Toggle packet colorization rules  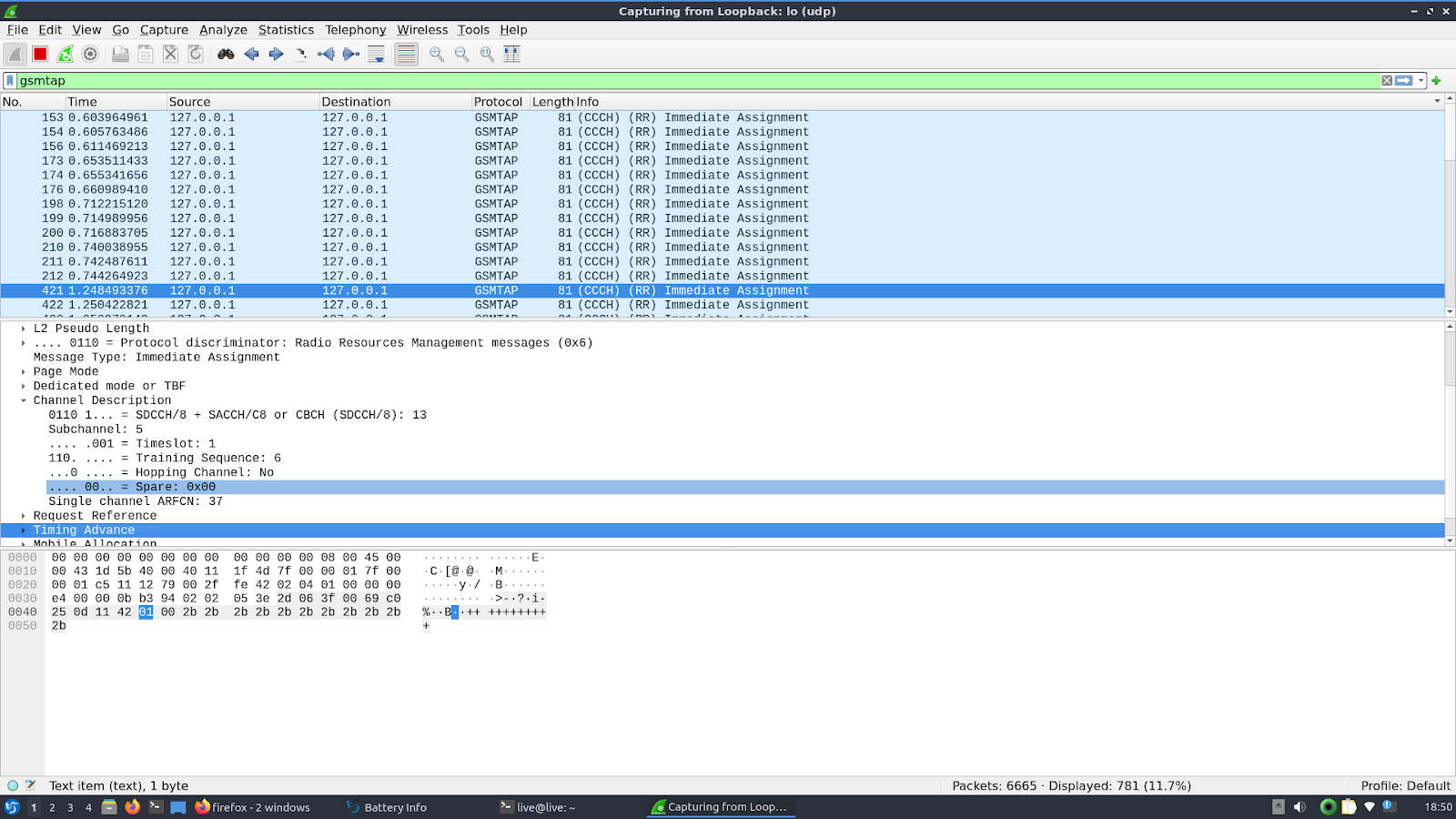(x=406, y=55)
